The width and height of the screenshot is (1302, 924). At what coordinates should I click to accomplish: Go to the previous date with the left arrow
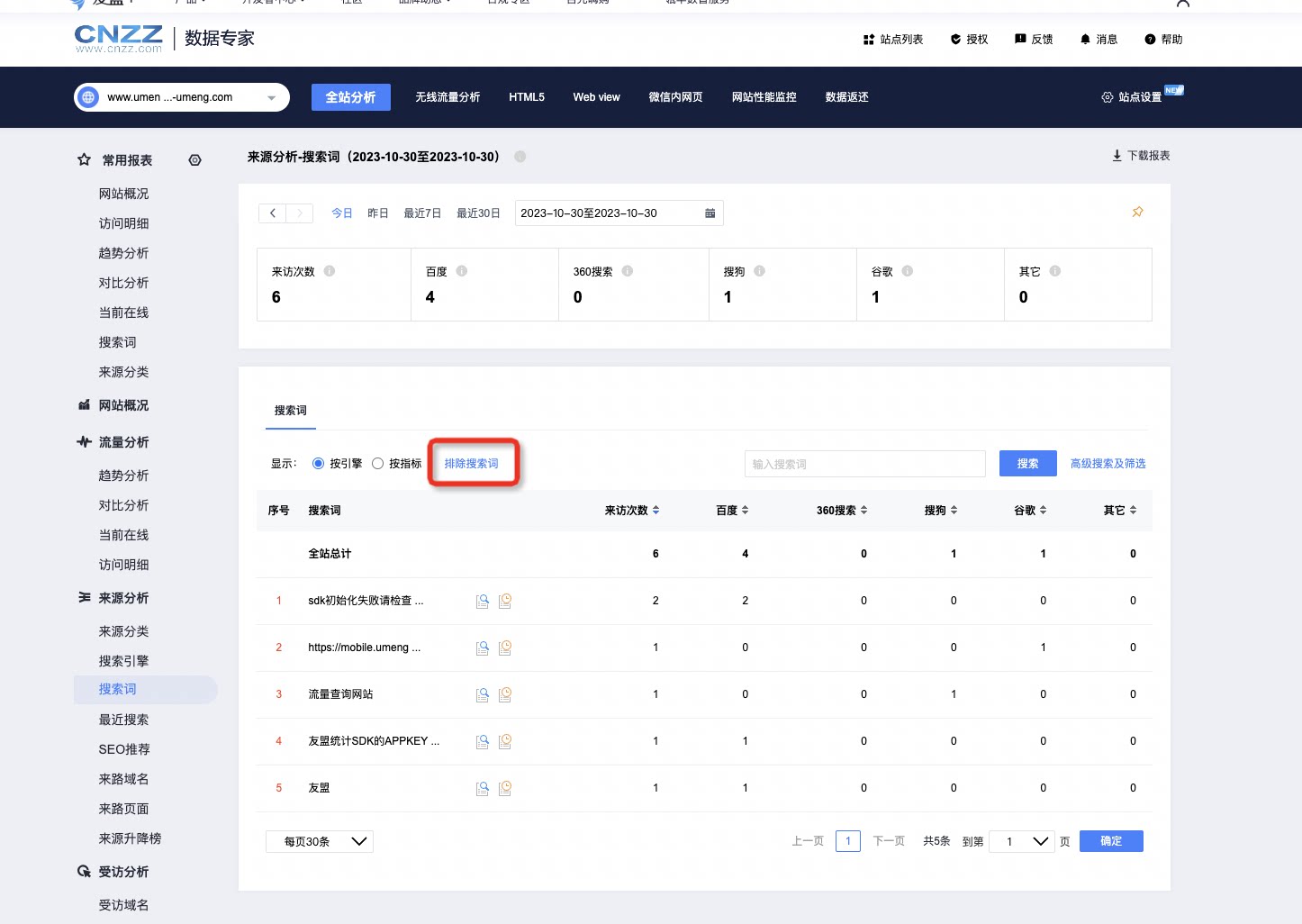pyautogui.click(x=272, y=213)
